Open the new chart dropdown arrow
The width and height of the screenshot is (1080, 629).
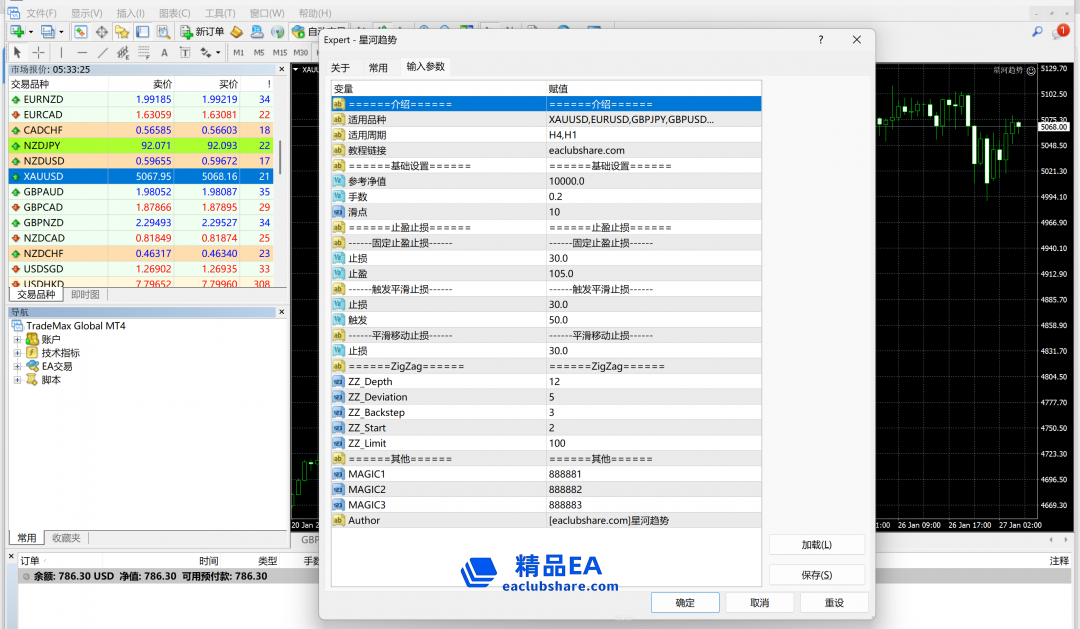(31, 32)
